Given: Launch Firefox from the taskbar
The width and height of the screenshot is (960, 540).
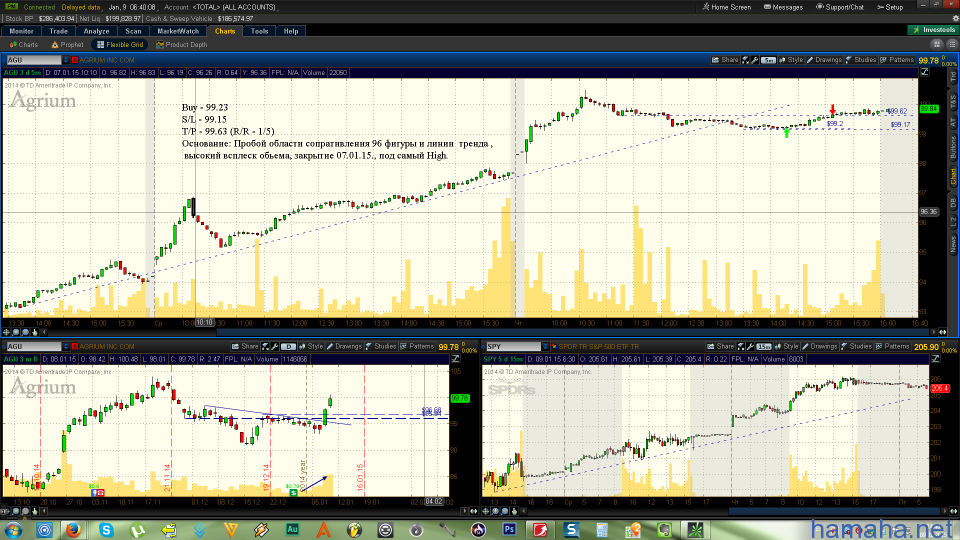Looking at the screenshot, I should click(73, 529).
